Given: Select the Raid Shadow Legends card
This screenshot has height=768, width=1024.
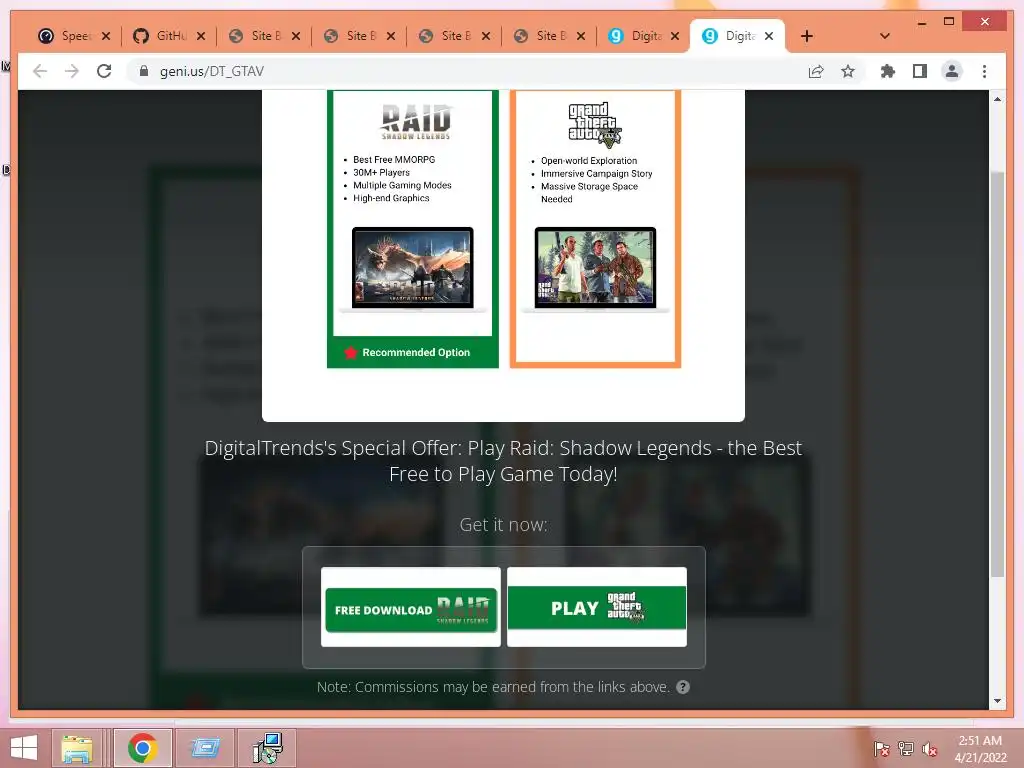Looking at the screenshot, I should coord(413,229).
